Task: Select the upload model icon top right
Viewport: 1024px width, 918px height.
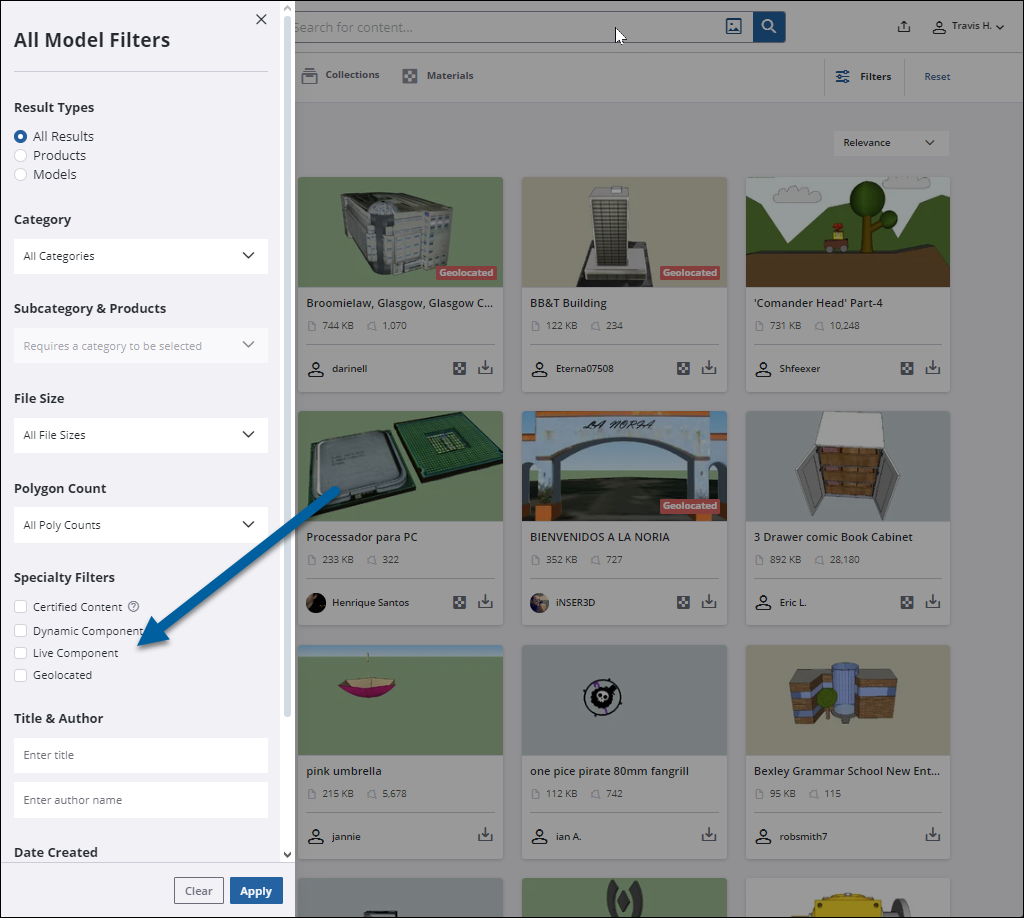Action: (x=904, y=26)
